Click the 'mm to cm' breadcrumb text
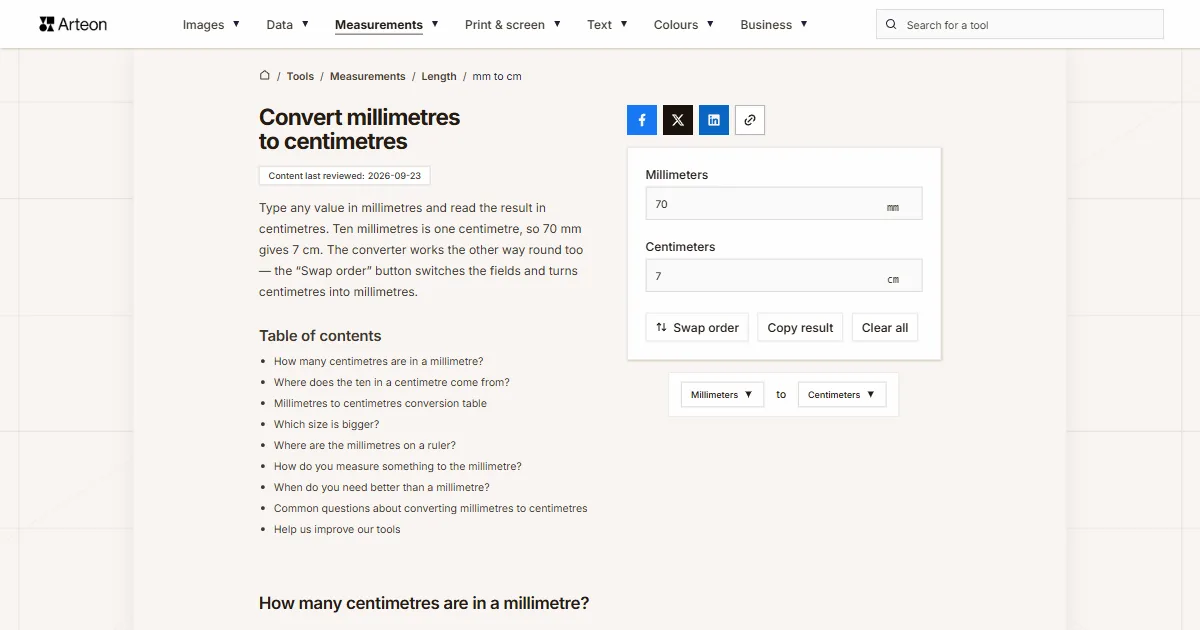The height and width of the screenshot is (630, 1200). (x=497, y=76)
